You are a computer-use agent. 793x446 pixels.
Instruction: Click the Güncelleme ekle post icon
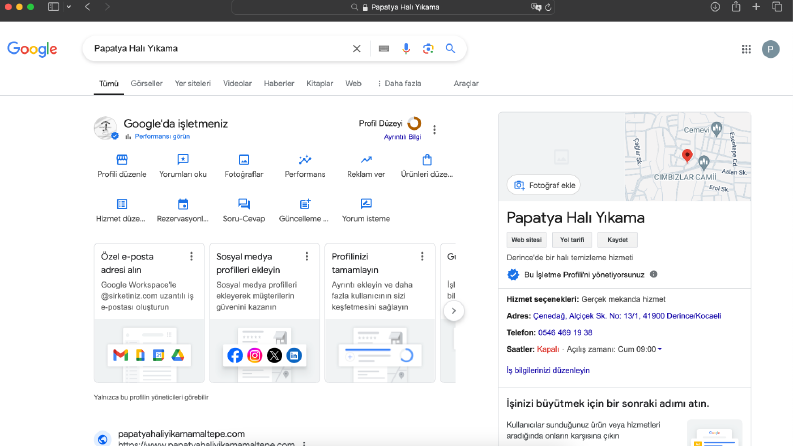click(305, 204)
